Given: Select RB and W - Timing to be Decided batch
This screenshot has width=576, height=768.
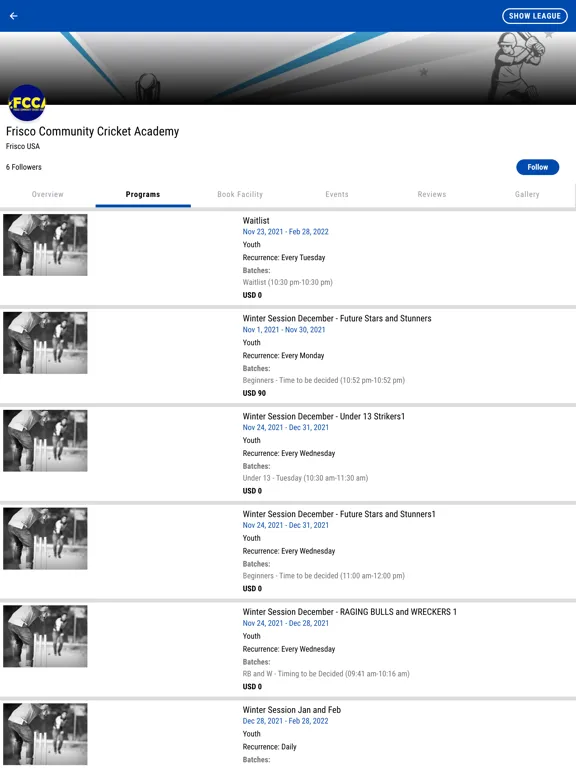Looking at the screenshot, I should click(326, 673).
